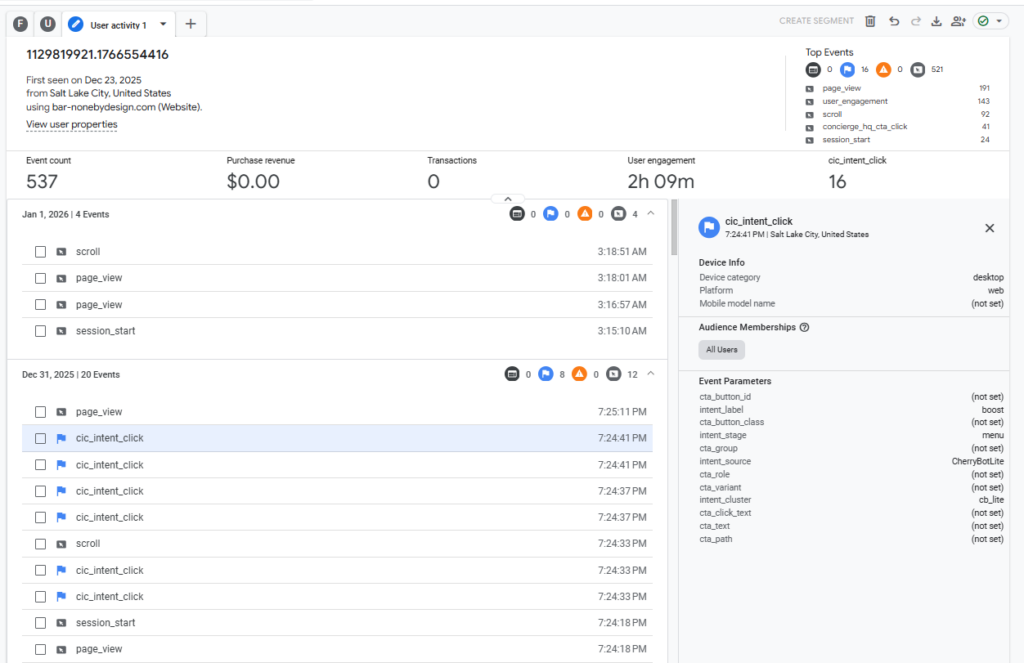1024x663 pixels.
Task: Switch to the F tab
Action: click(x=20, y=24)
